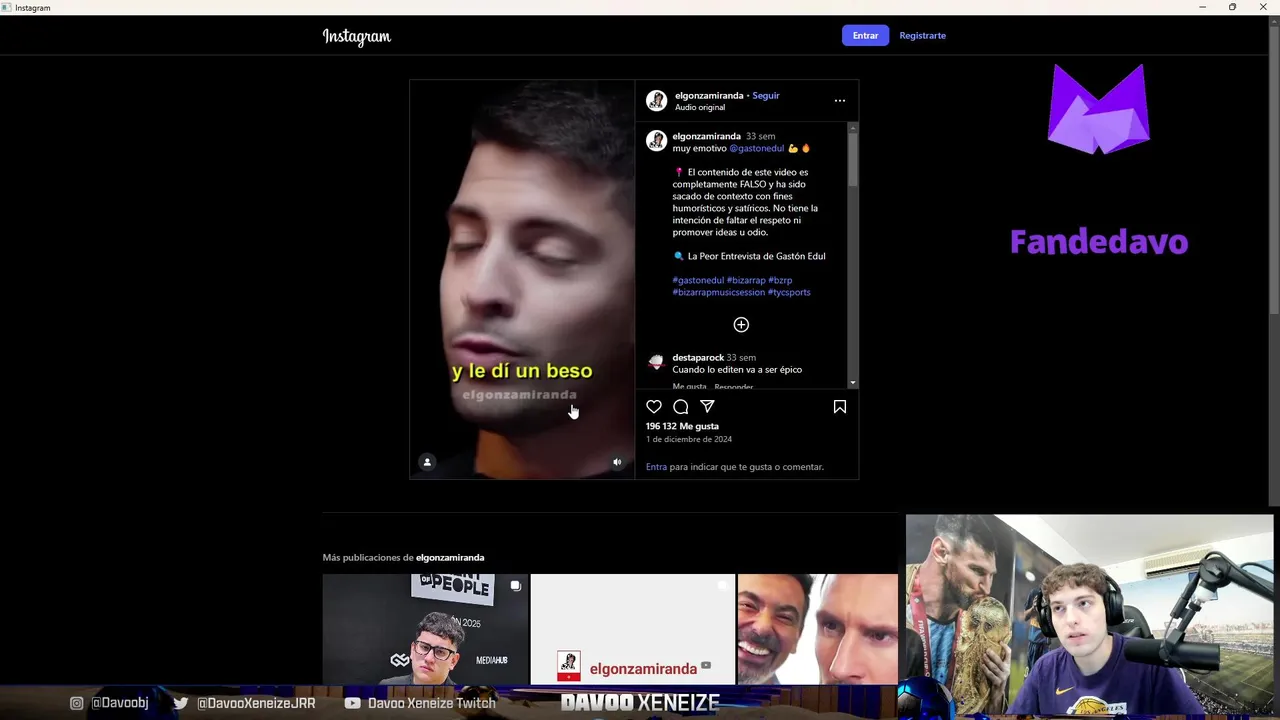Share the post with paper plane icon
Image resolution: width=1280 pixels, height=720 pixels.
click(x=707, y=406)
